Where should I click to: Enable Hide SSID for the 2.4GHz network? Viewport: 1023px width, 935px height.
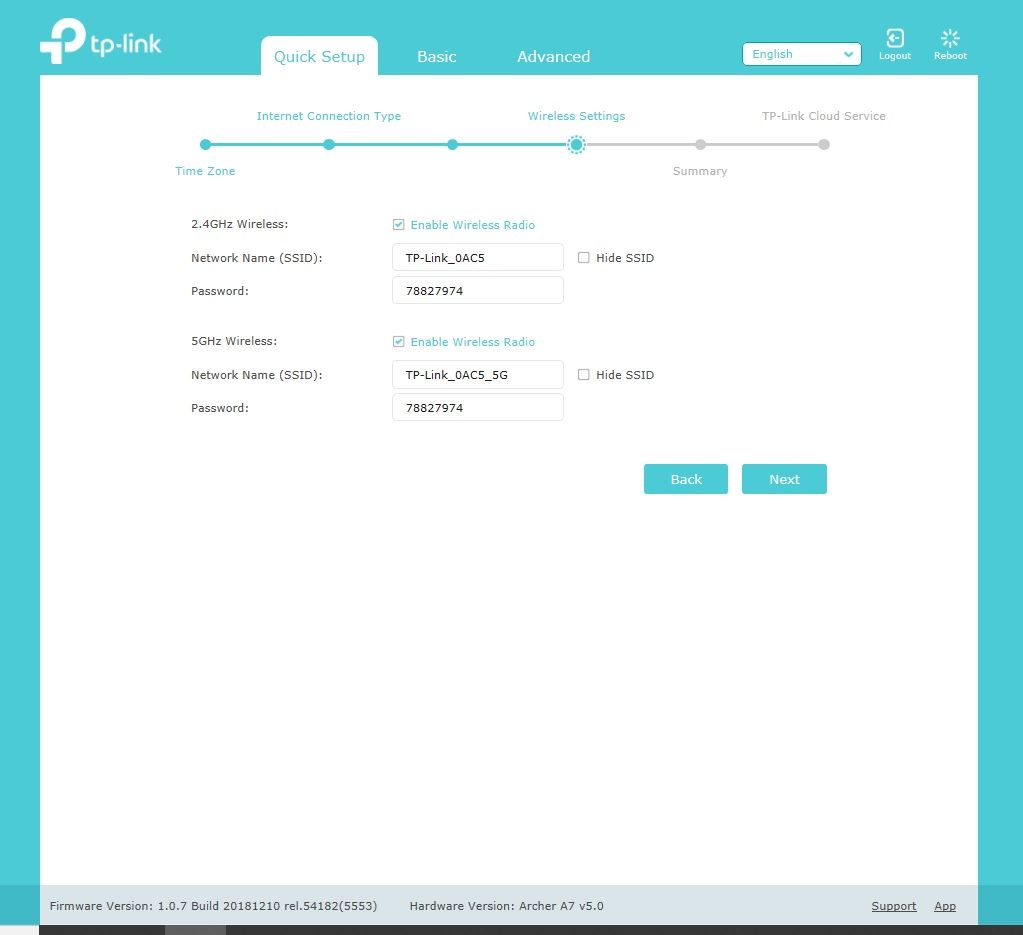click(x=583, y=257)
